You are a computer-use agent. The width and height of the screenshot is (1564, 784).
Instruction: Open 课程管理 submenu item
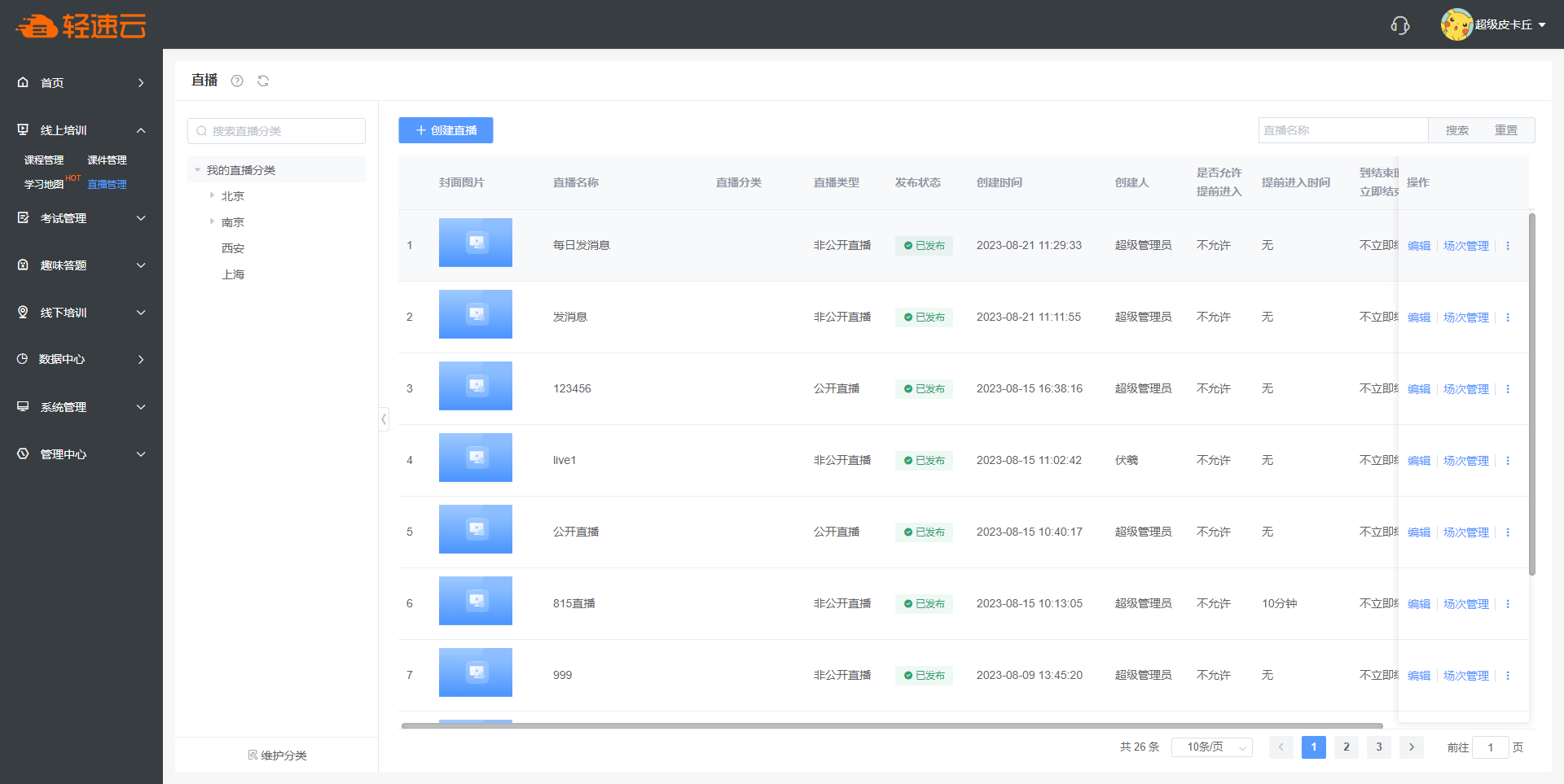44,160
